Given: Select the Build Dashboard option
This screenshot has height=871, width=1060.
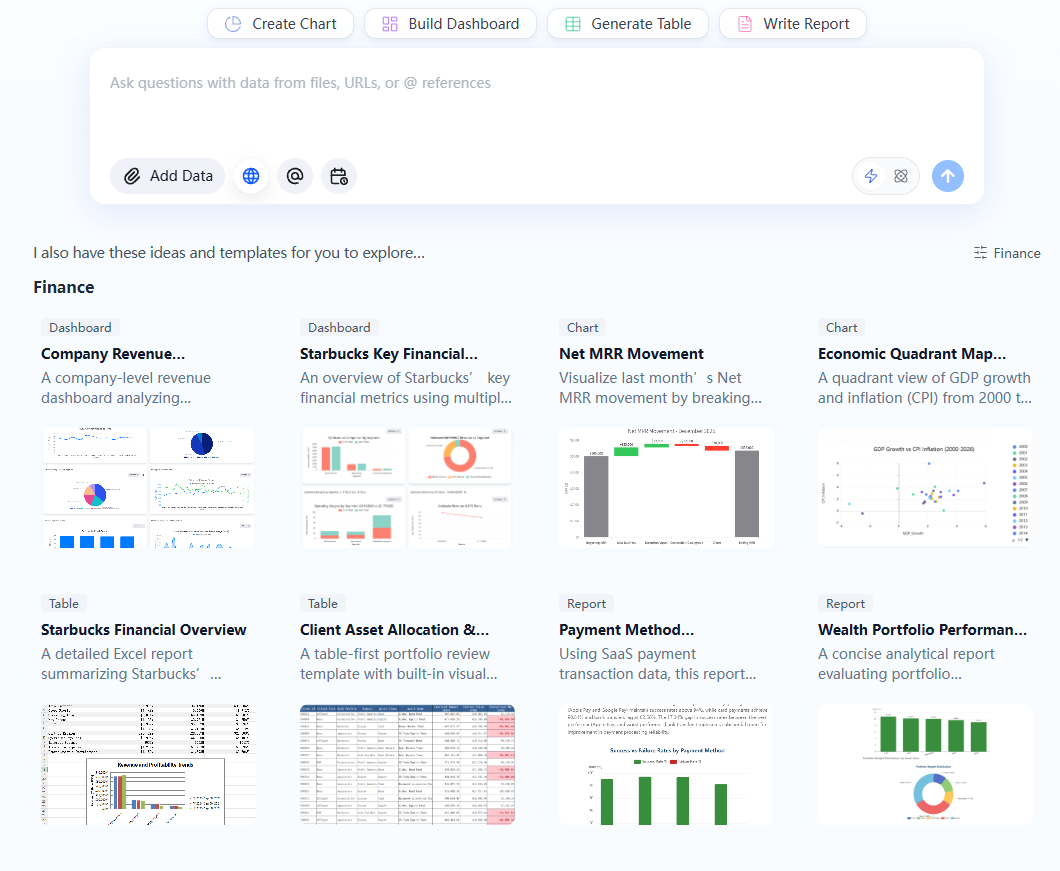Looking at the screenshot, I should pyautogui.click(x=450, y=24).
